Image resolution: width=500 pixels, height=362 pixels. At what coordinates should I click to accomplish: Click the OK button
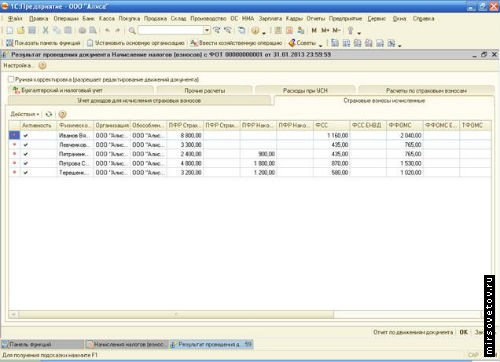[x=463, y=332]
